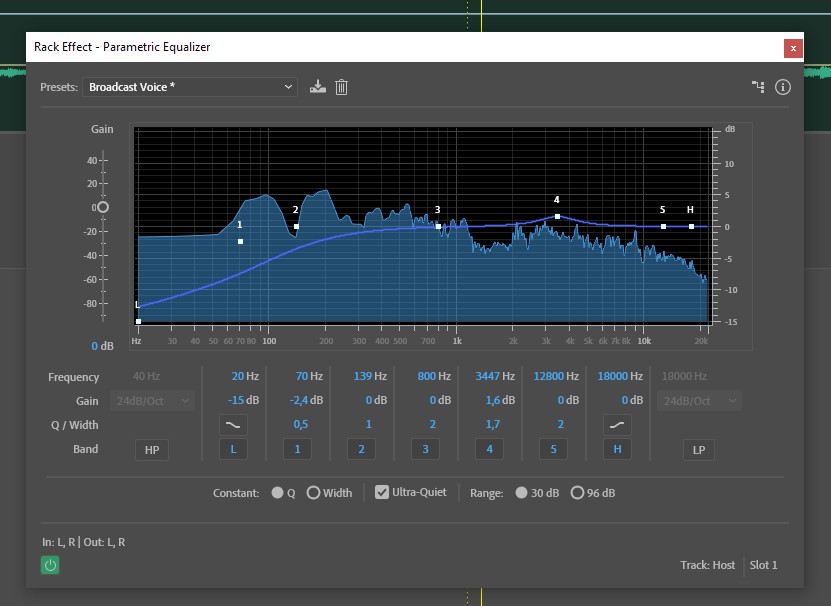831x606 pixels.
Task: Enable or disable the Ultra-Quiet checkbox
Action: 382,492
